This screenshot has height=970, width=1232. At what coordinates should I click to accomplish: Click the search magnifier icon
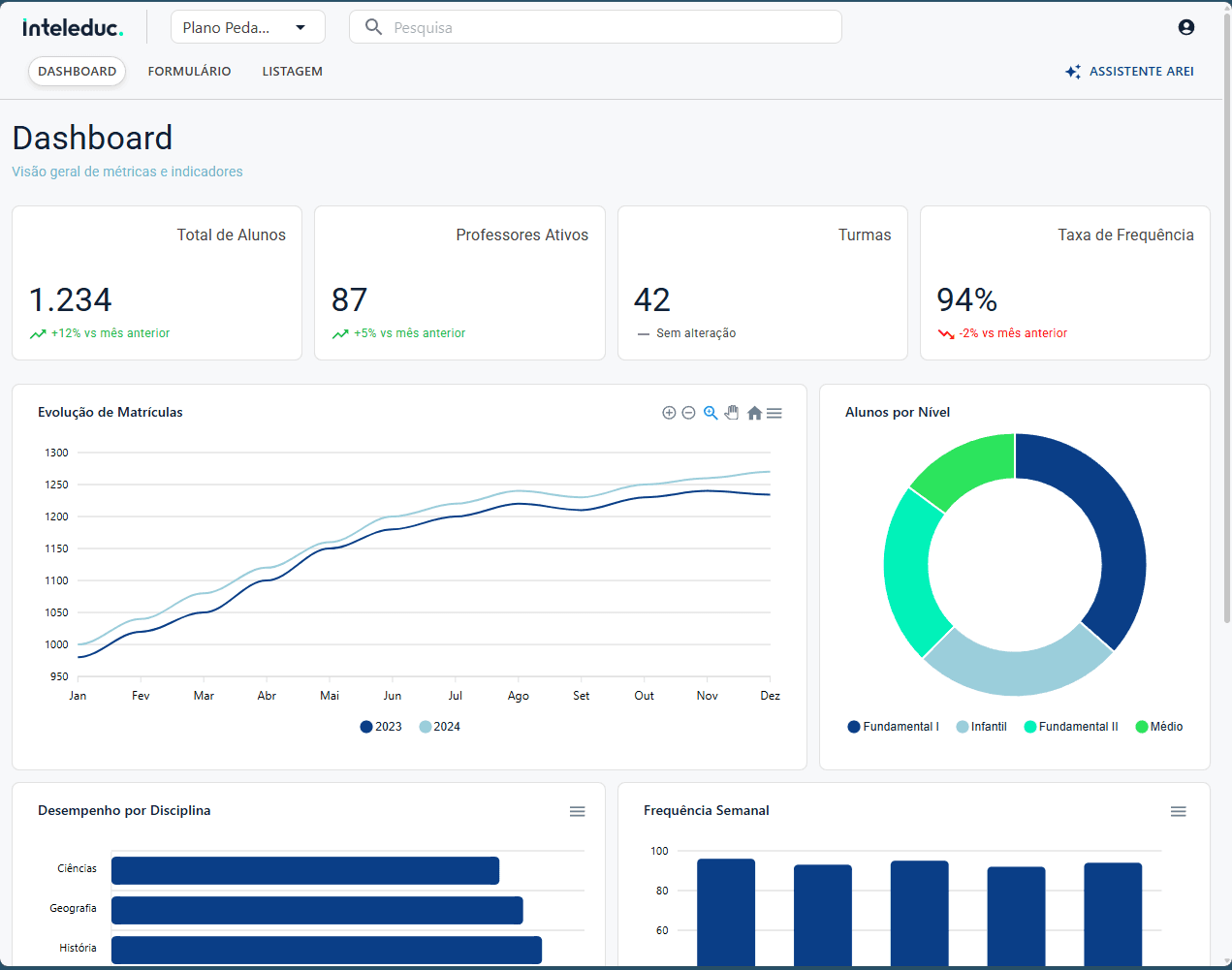click(x=373, y=27)
